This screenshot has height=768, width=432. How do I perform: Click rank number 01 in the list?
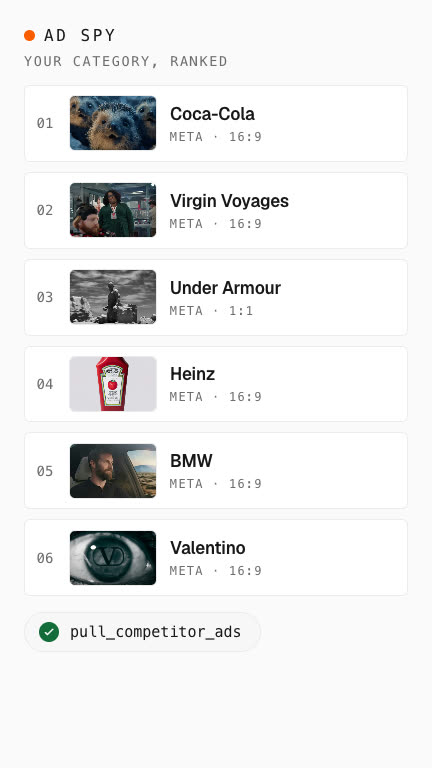(x=45, y=123)
